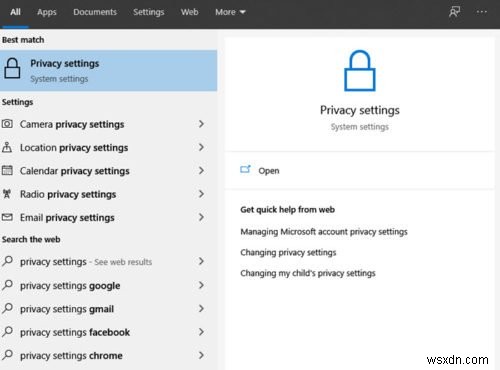Select 'privacy settings facebook' web suggestion
500x370 pixels.
tap(75, 333)
